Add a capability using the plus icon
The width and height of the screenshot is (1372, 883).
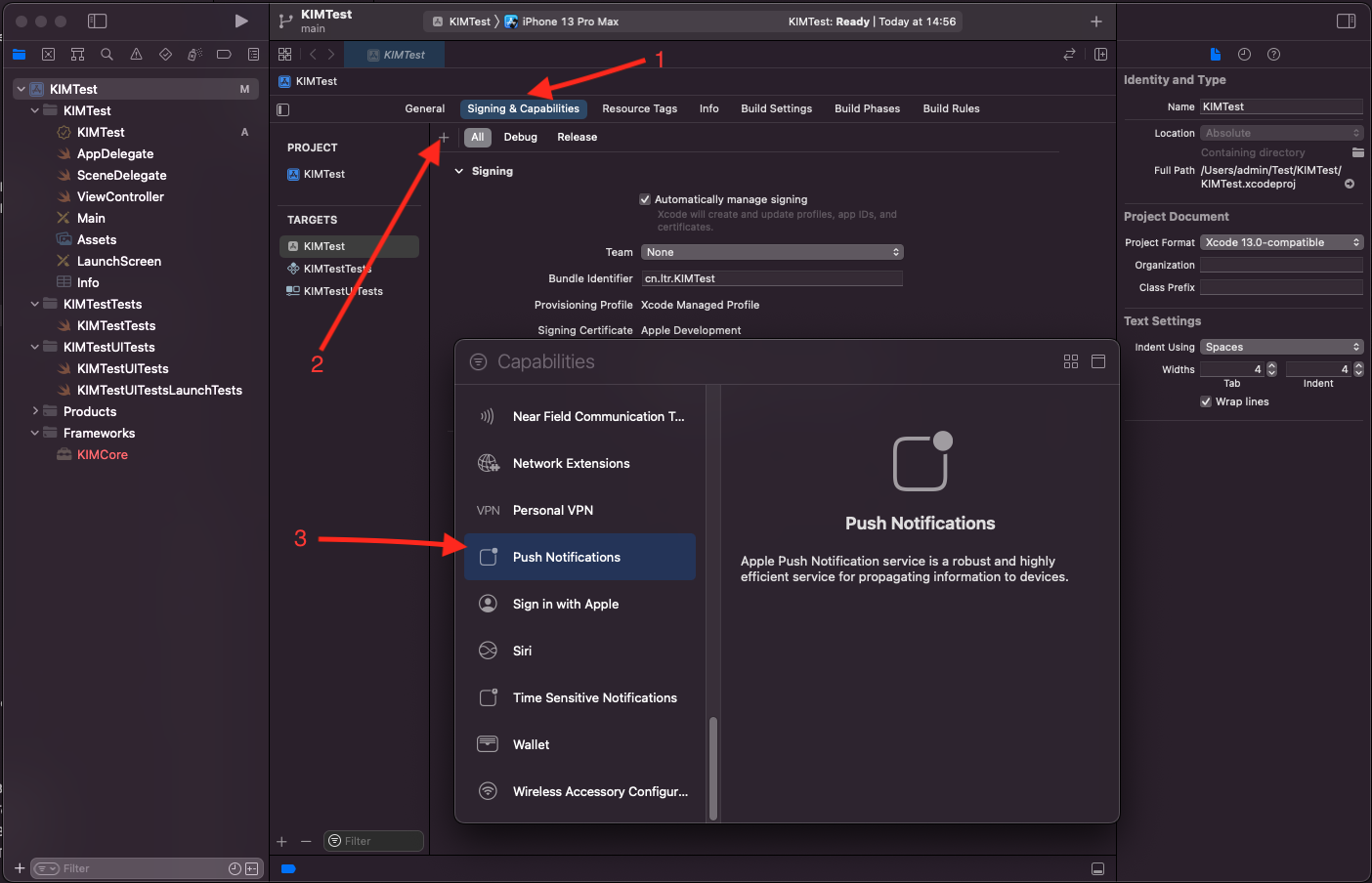444,138
